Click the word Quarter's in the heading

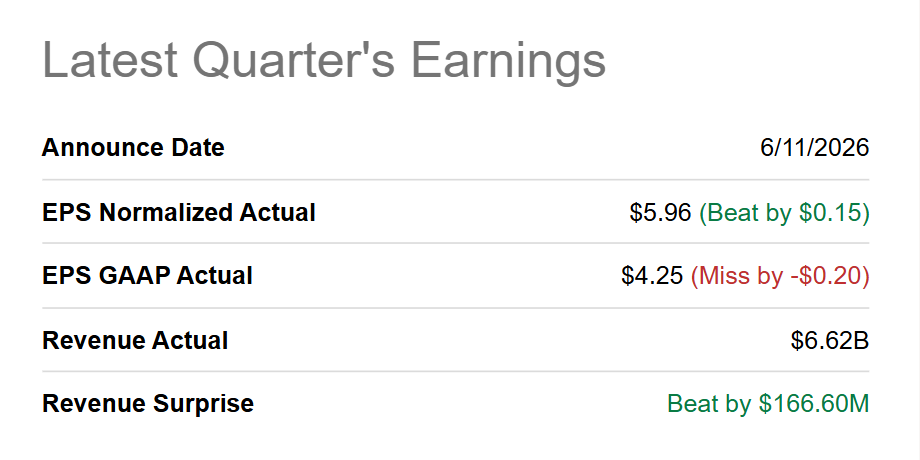[294, 59]
